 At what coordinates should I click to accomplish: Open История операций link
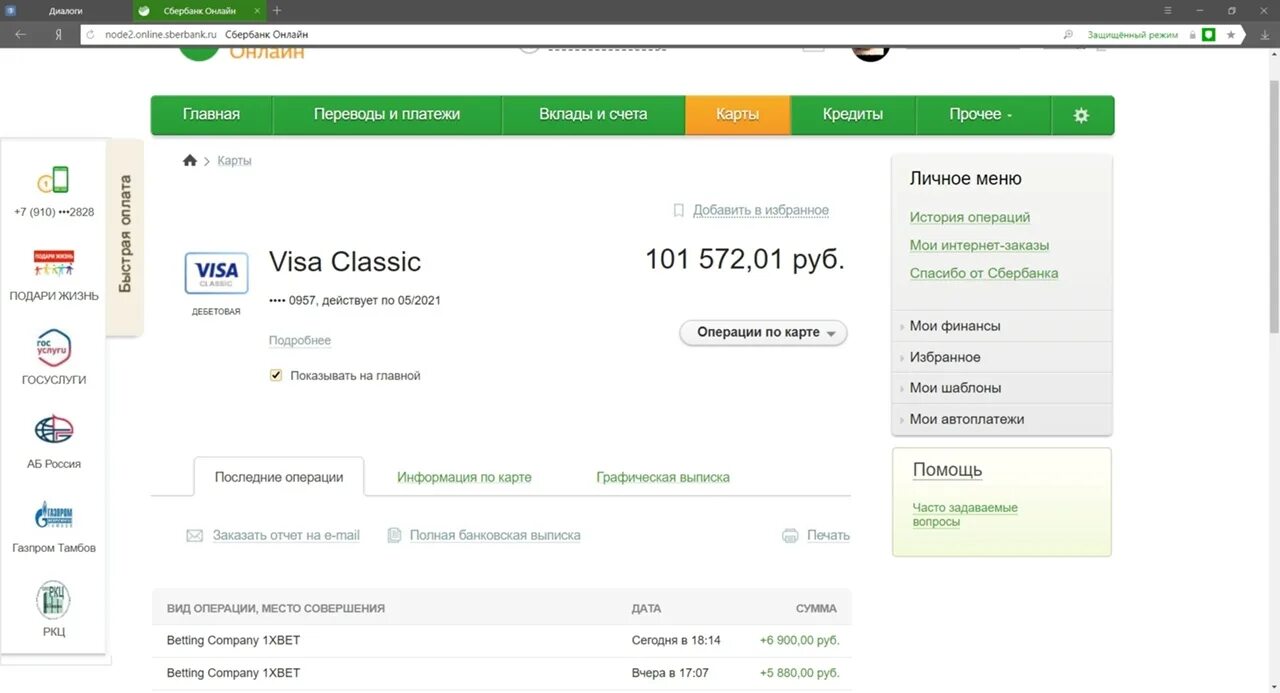970,217
